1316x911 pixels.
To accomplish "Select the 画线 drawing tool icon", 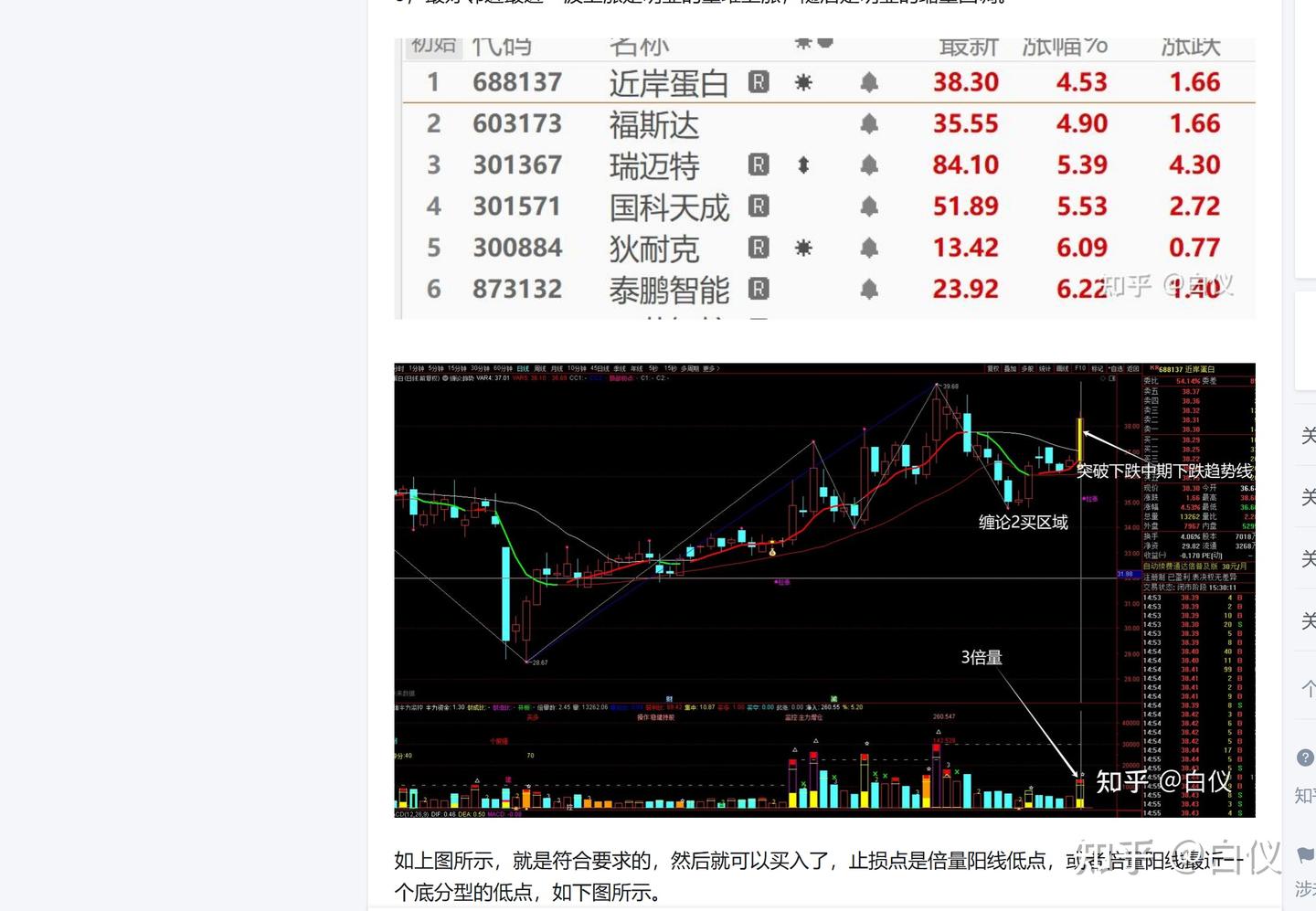I will pyautogui.click(x=1062, y=368).
